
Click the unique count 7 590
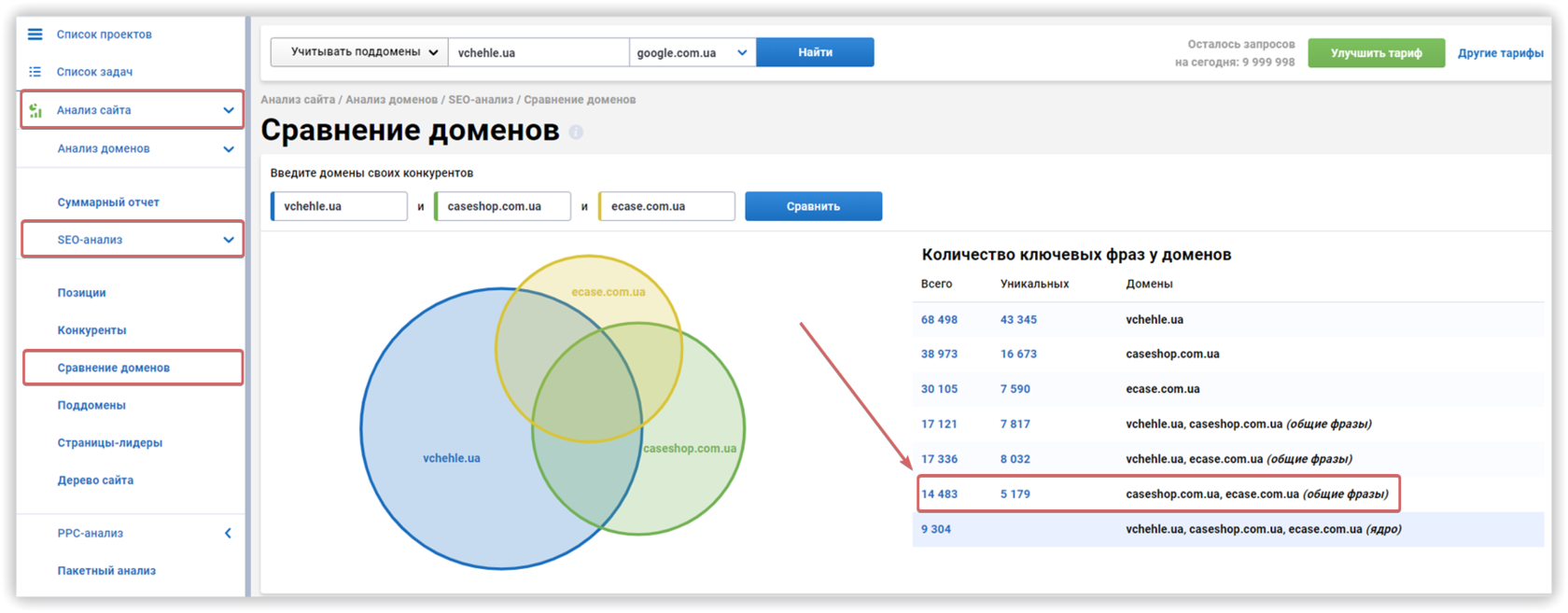click(x=1015, y=389)
